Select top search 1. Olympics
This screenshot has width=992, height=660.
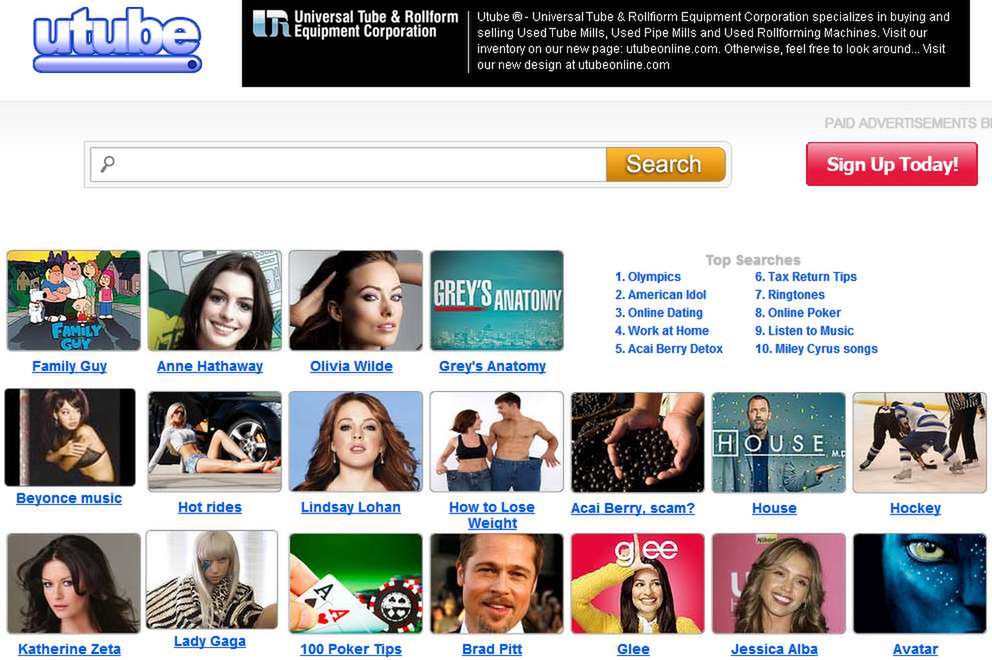(x=648, y=277)
